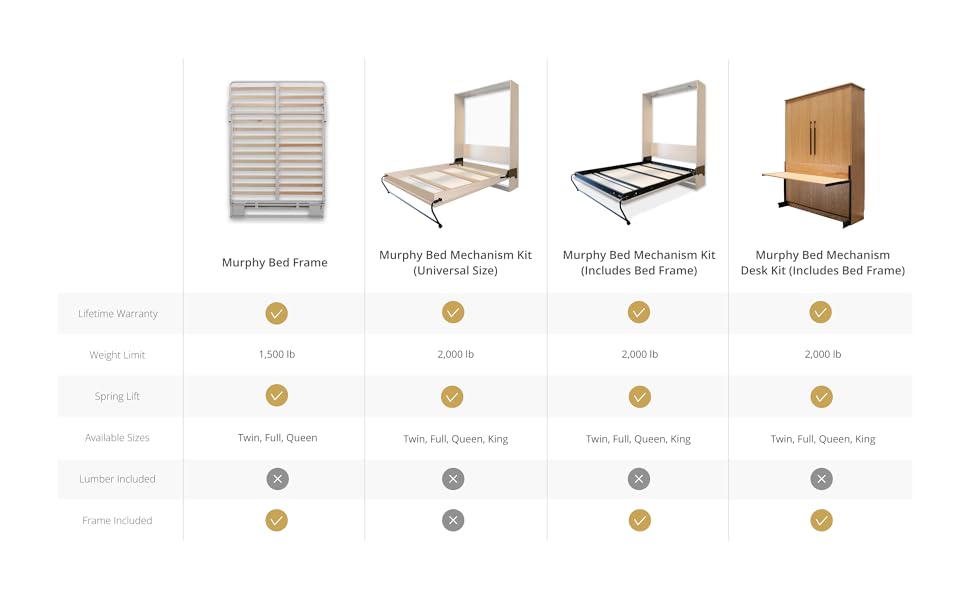Click Lifetime Warranty checkmark for Desk Kit

point(820,312)
